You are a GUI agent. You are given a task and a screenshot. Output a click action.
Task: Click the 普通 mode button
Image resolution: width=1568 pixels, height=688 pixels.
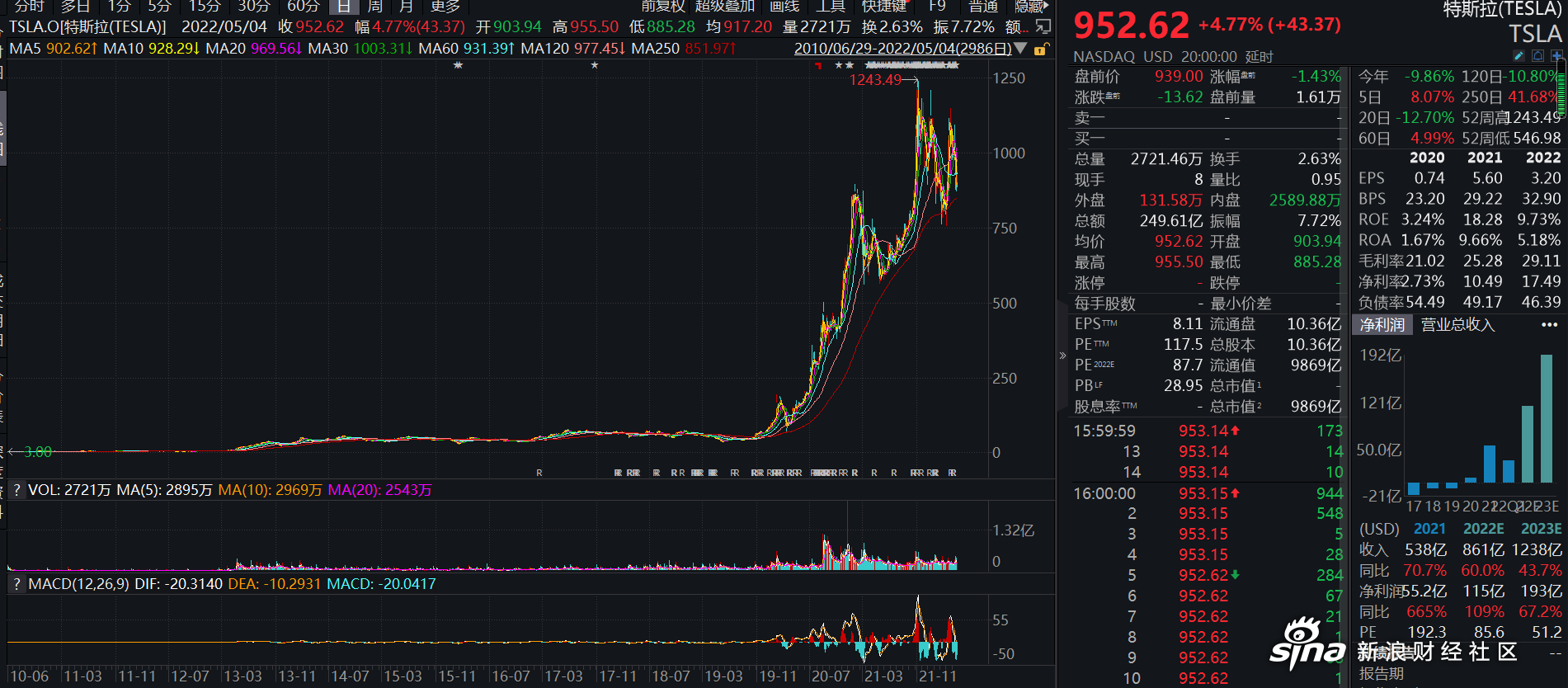(x=983, y=6)
